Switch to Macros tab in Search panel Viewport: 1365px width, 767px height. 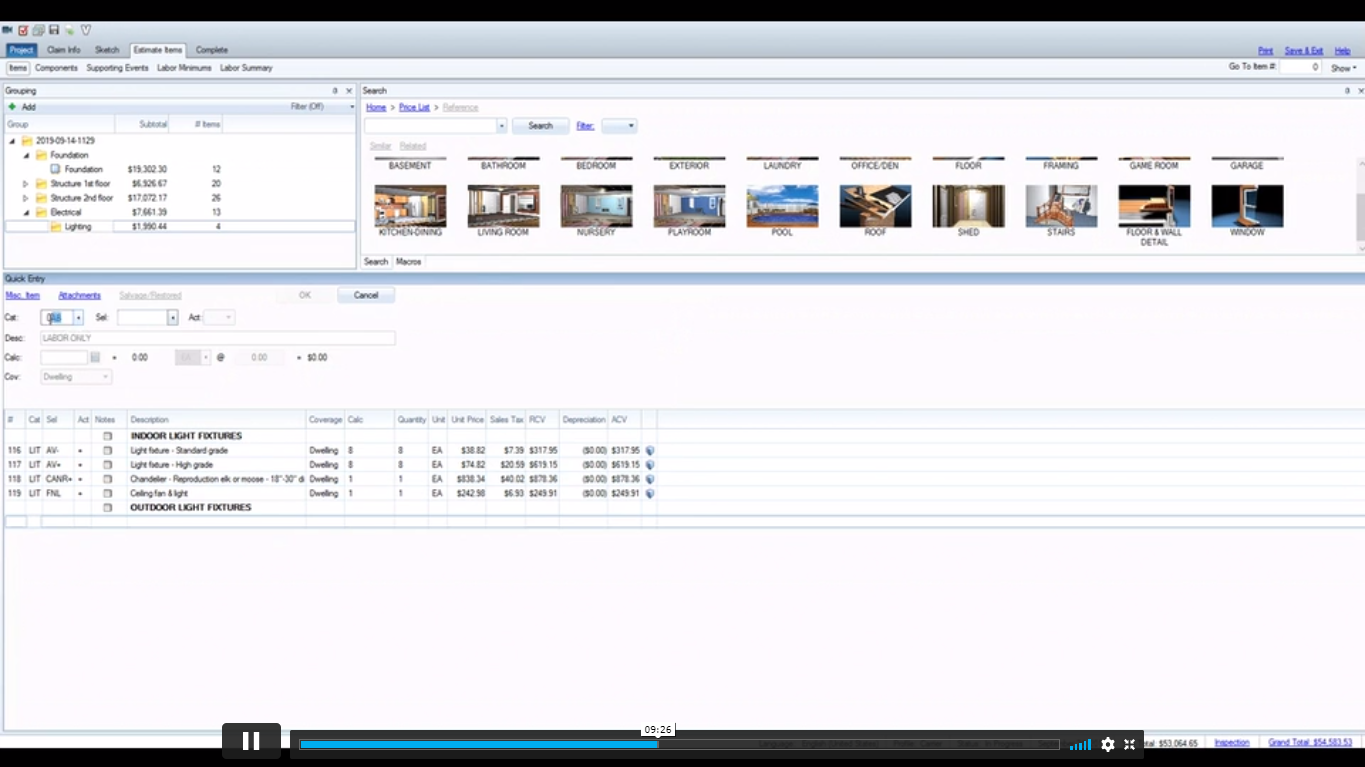[x=409, y=262]
